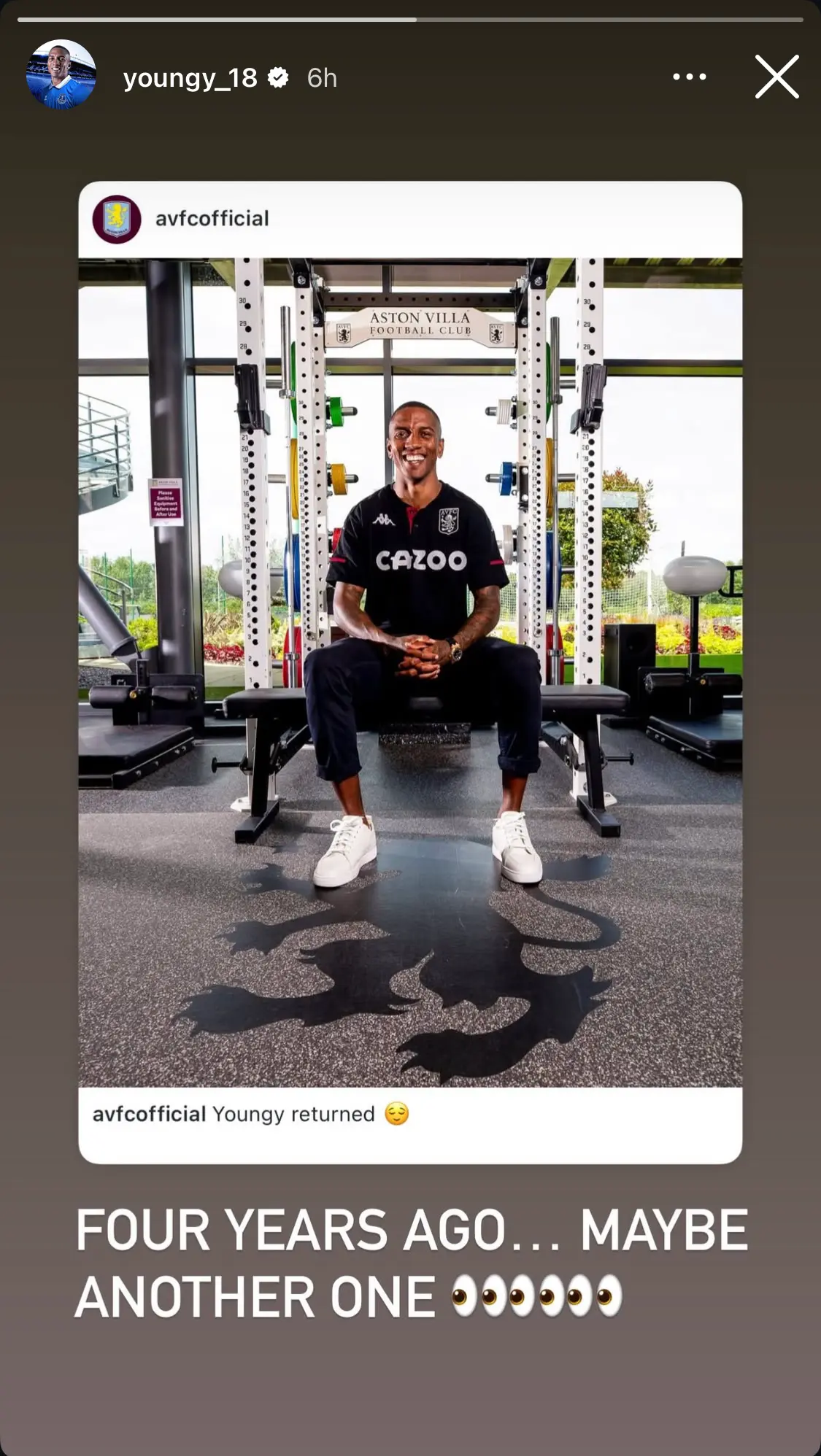This screenshot has width=821, height=1456.
Task: Click the "ANOTHER ONE" text line
Action: (255, 1297)
